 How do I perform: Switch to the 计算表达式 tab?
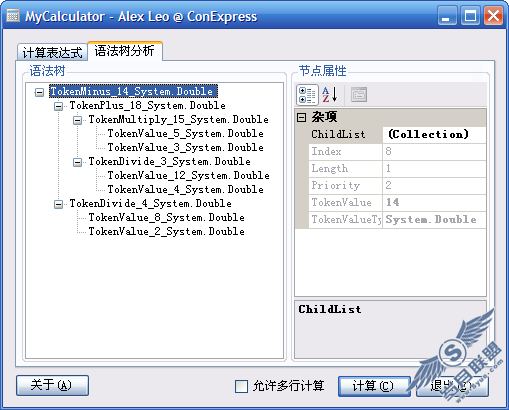click(52, 52)
